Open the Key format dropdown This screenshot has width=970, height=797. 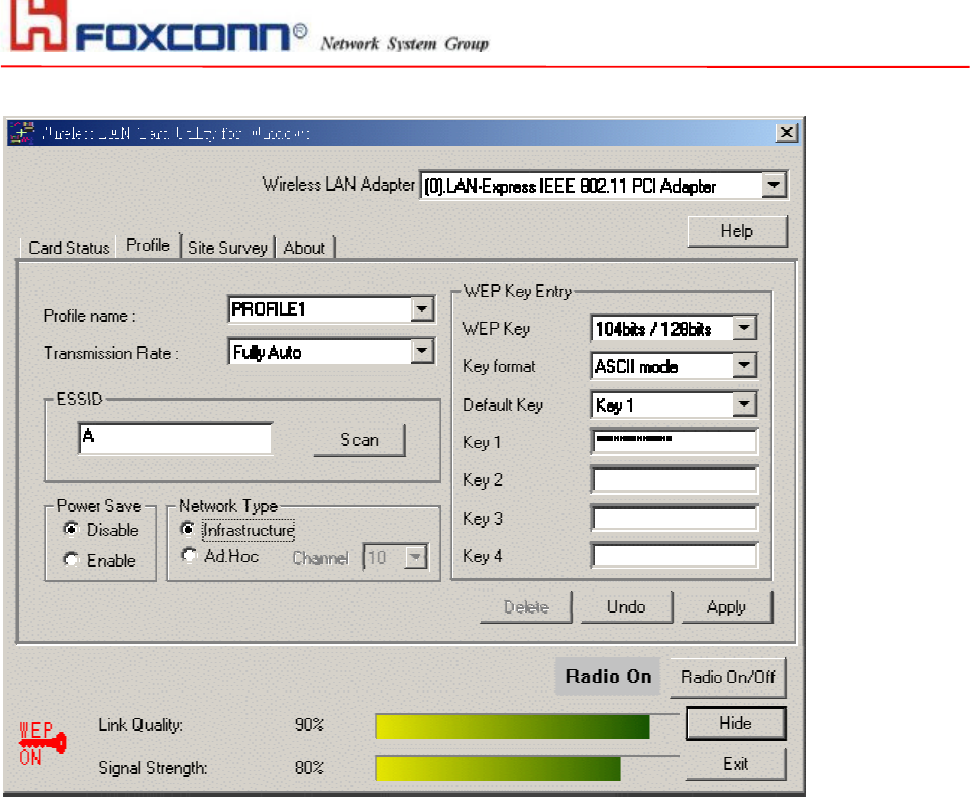[744, 366]
